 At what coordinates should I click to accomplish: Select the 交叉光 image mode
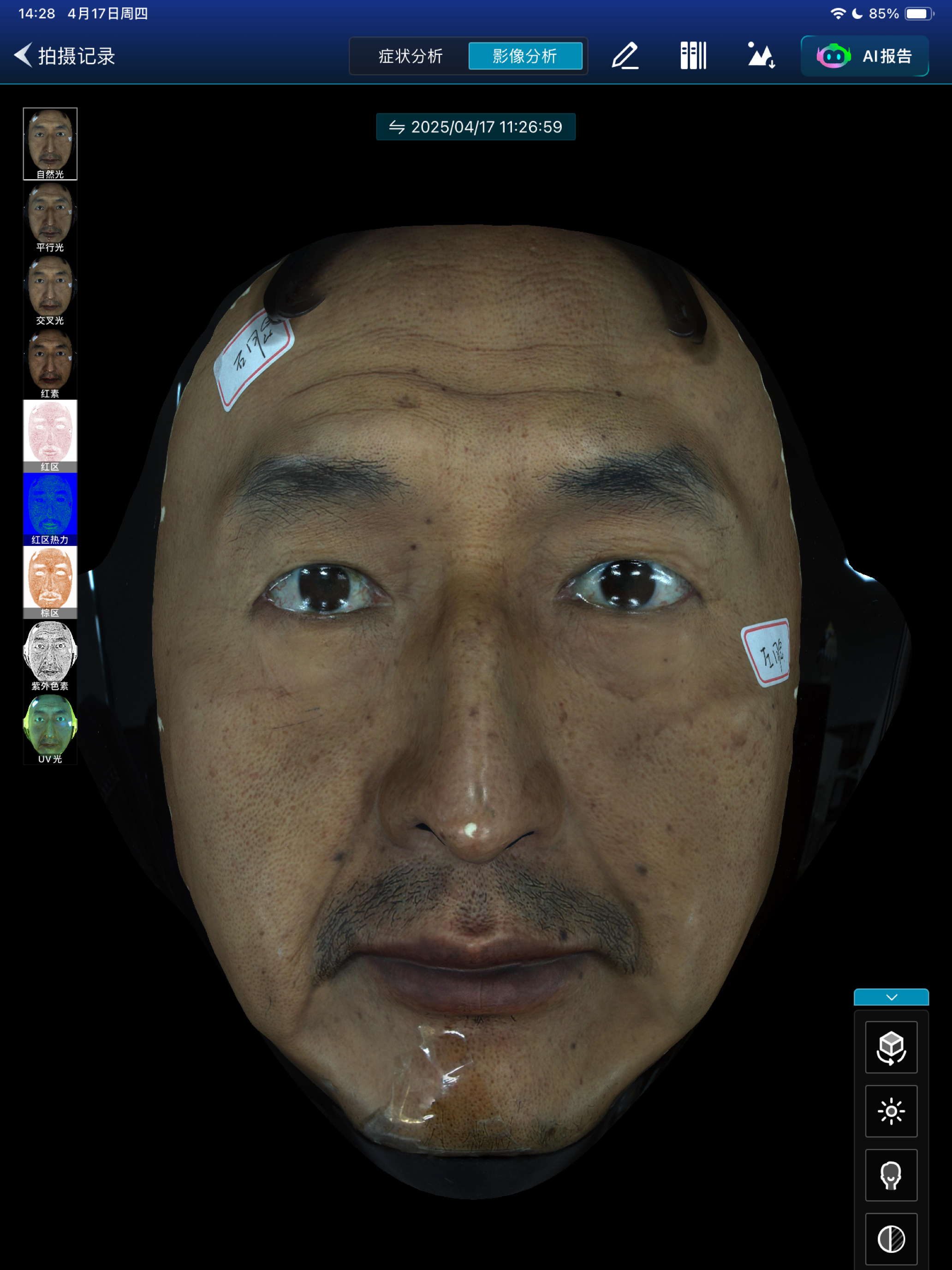tap(50, 290)
